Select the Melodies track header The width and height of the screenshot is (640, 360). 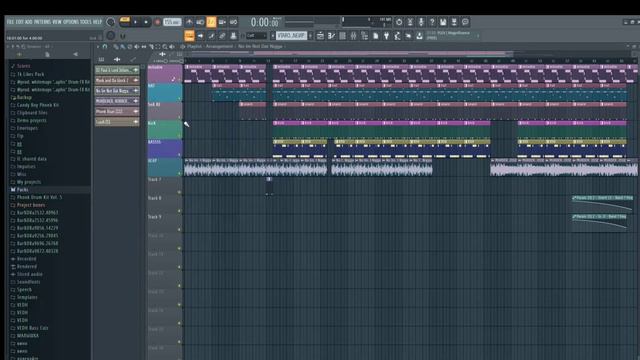pyautogui.click(x=165, y=74)
